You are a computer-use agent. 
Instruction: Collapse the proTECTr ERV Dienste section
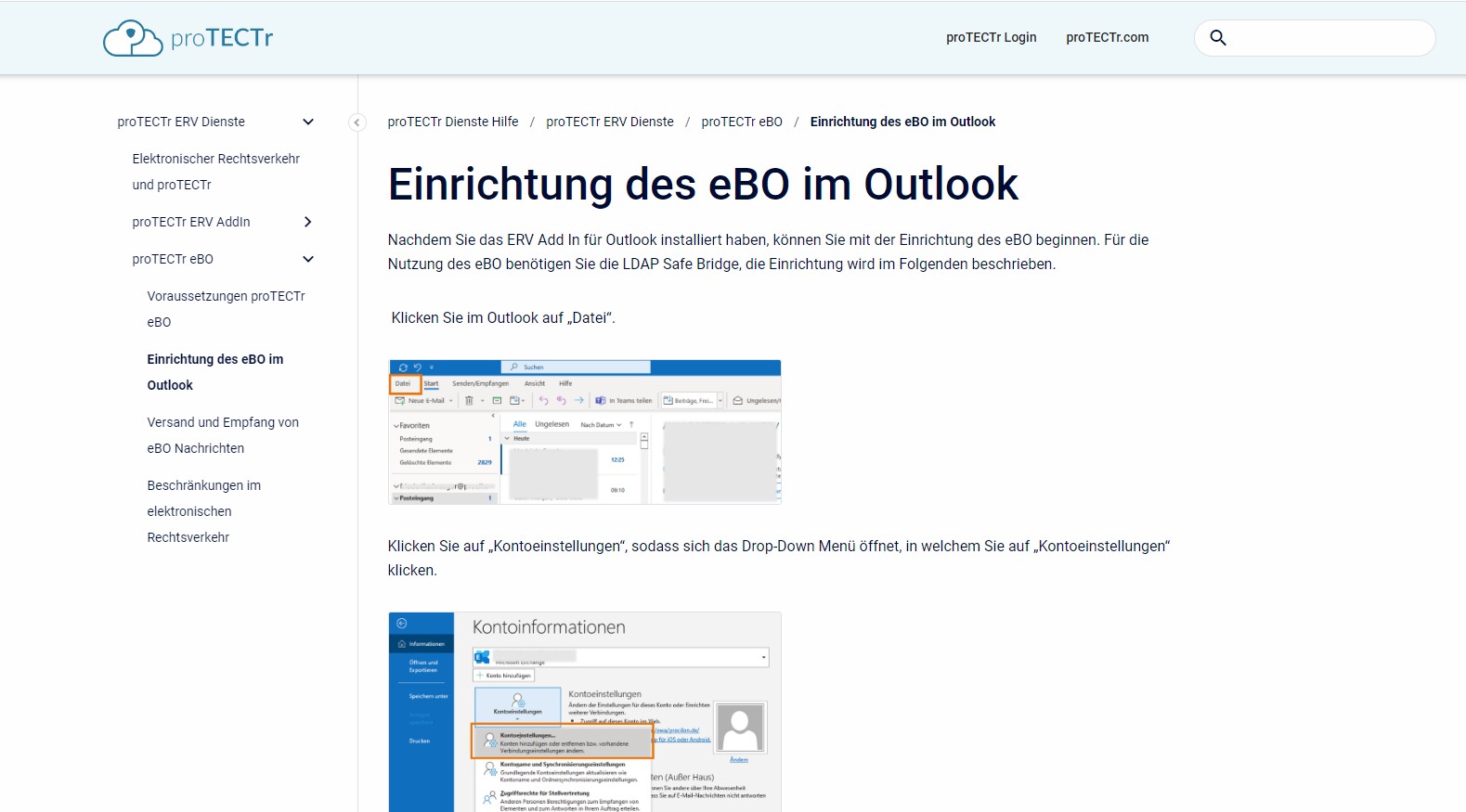click(308, 122)
